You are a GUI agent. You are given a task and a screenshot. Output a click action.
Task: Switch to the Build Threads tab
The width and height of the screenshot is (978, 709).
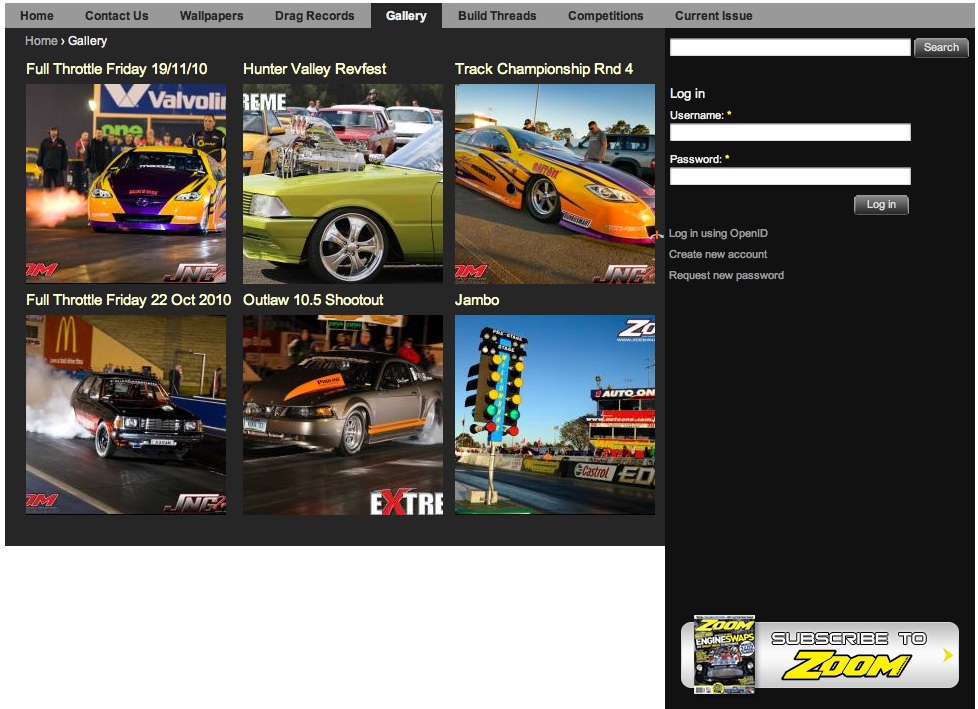click(497, 16)
